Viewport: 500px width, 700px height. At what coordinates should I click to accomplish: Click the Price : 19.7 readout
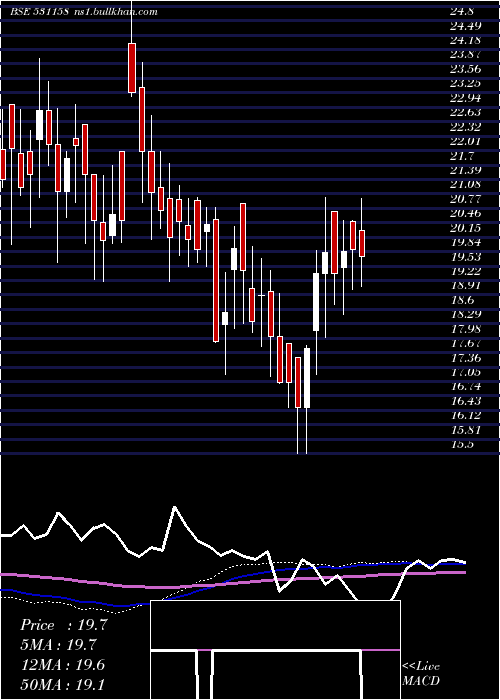click(63, 625)
